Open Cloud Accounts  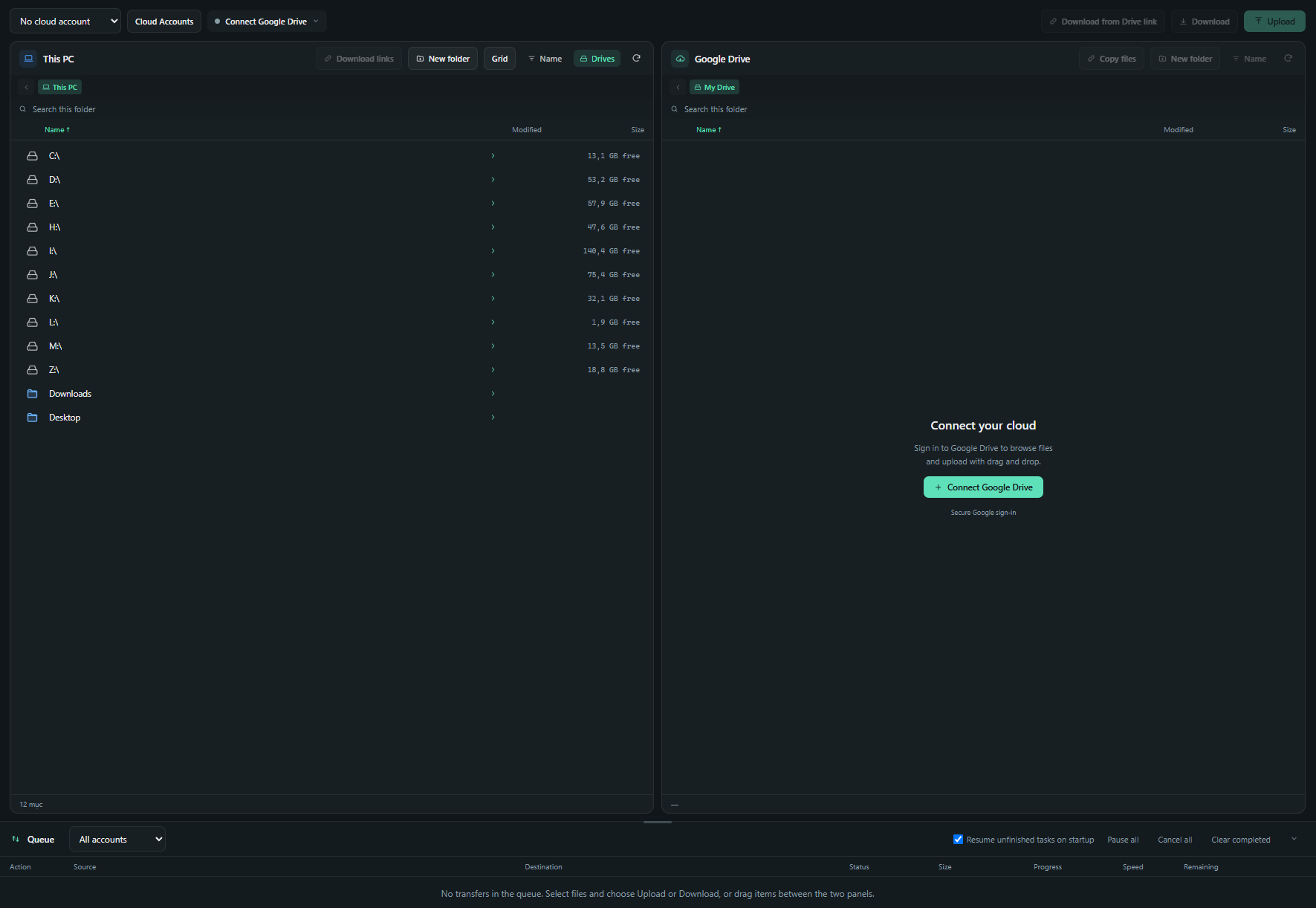164,22
